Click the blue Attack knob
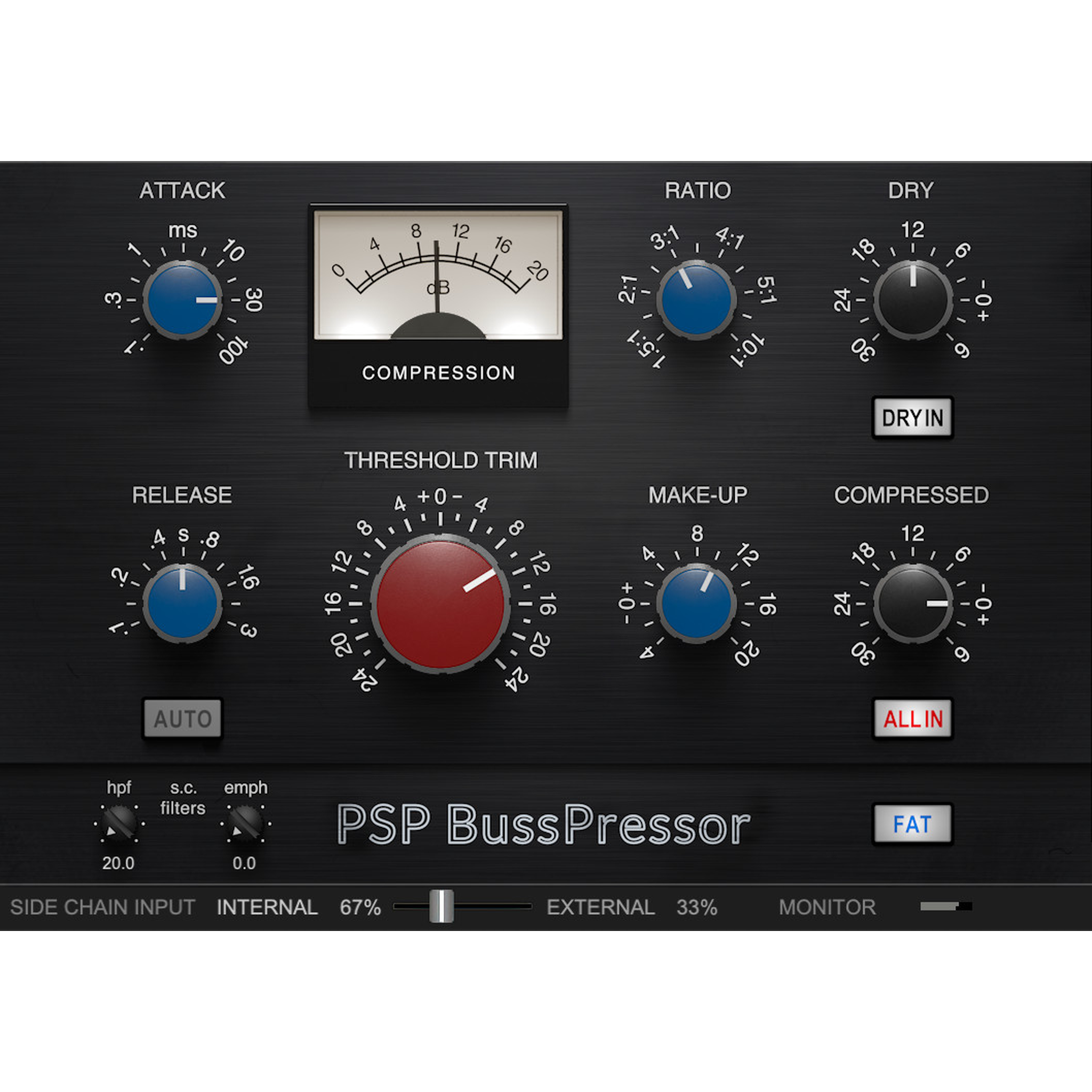 (182, 300)
